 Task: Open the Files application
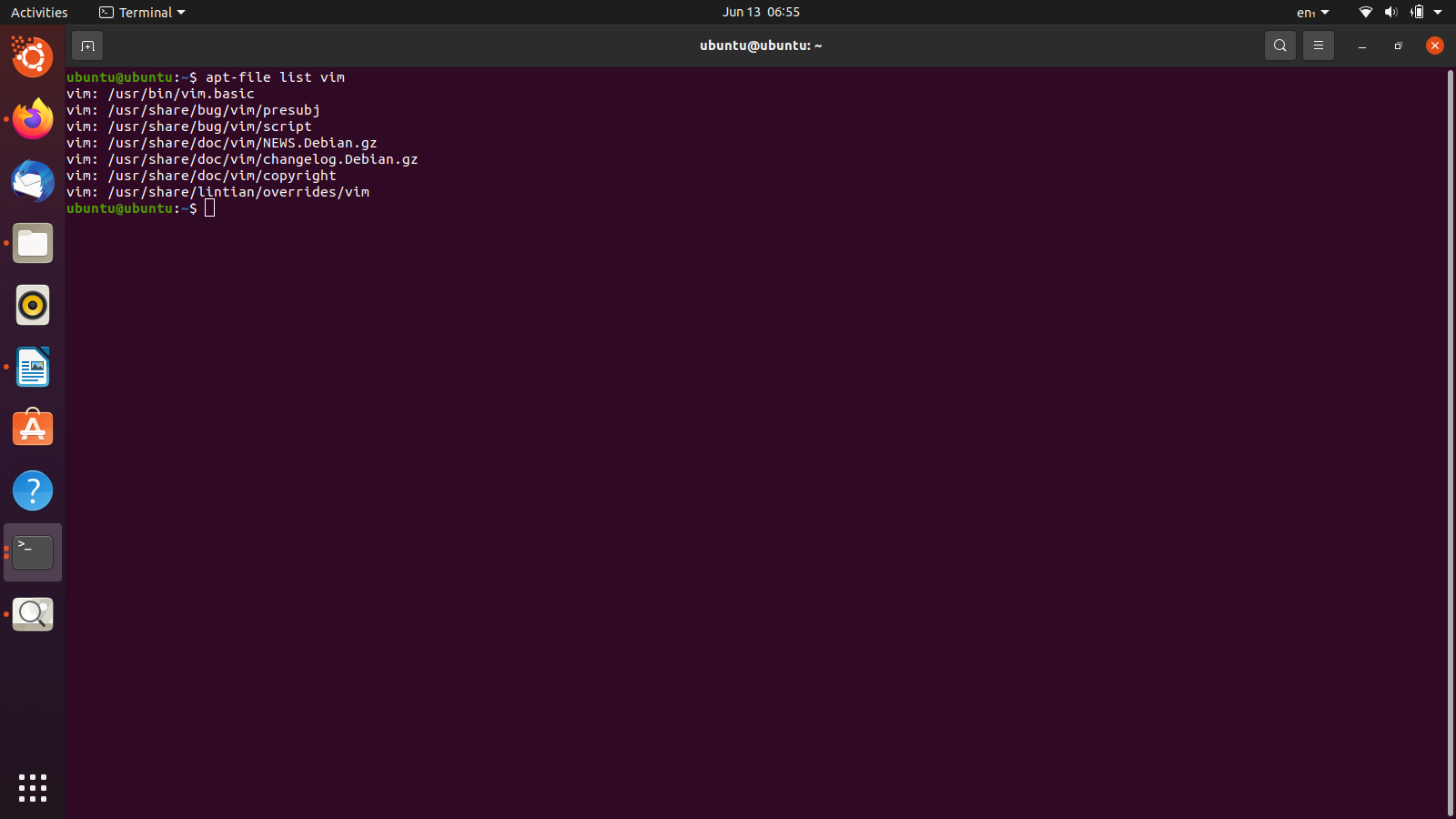click(x=33, y=243)
